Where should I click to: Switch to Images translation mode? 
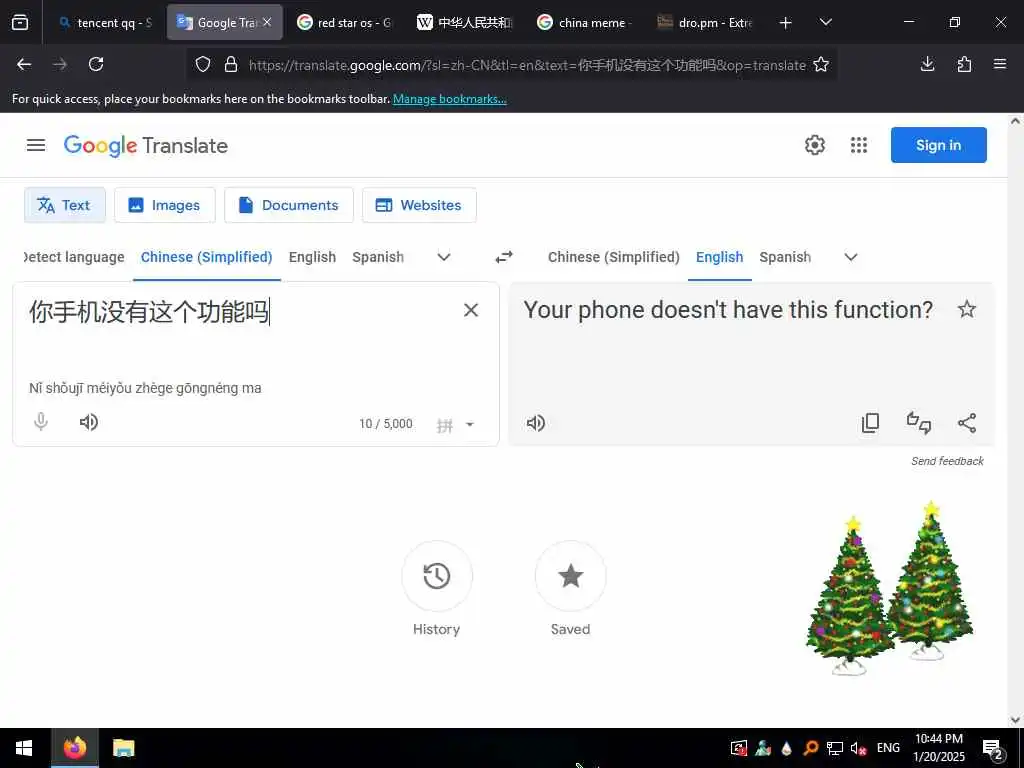click(x=165, y=205)
